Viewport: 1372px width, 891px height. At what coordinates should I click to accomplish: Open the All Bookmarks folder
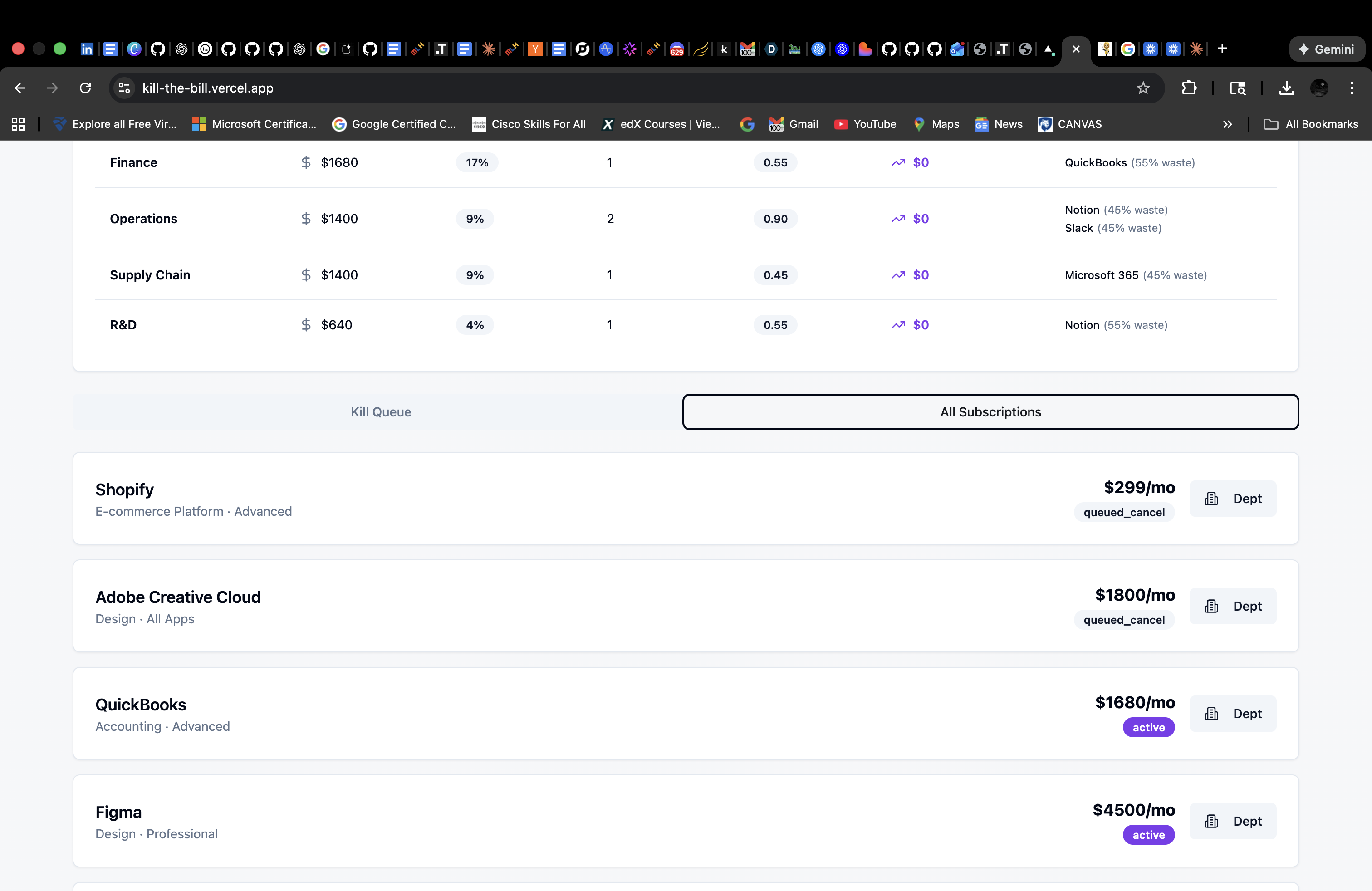[x=1311, y=124]
